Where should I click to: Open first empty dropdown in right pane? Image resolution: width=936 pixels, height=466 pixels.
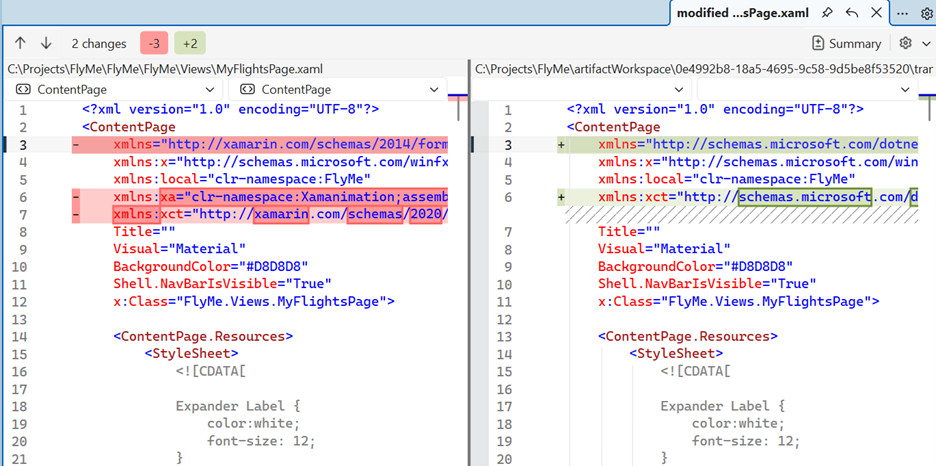583,90
